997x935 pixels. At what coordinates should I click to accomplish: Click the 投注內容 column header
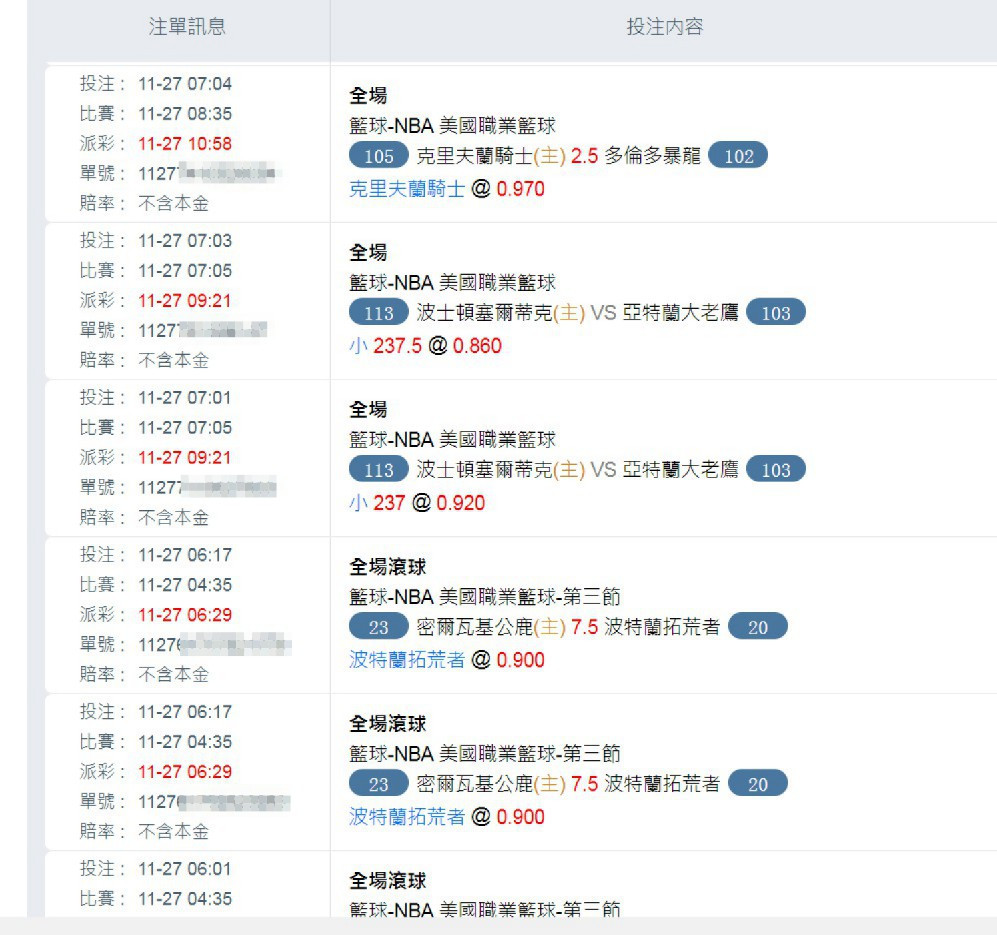click(x=664, y=27)
